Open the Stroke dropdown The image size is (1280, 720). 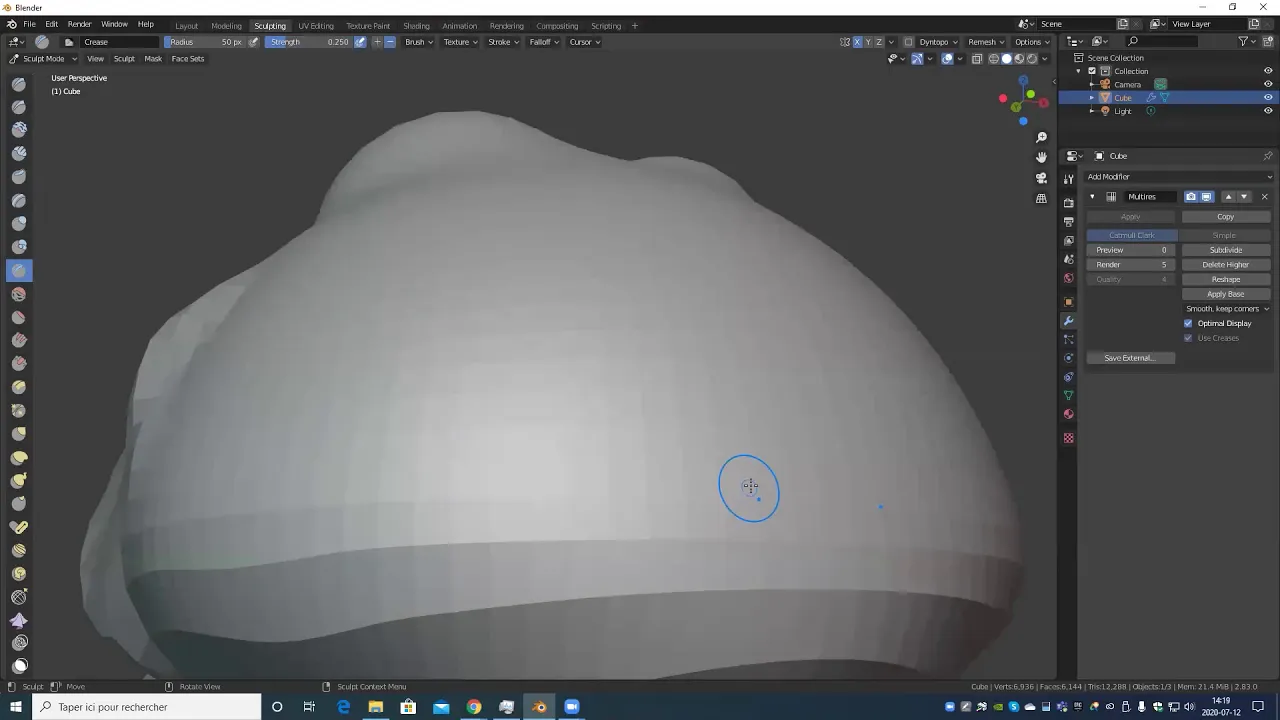point(503,42)
